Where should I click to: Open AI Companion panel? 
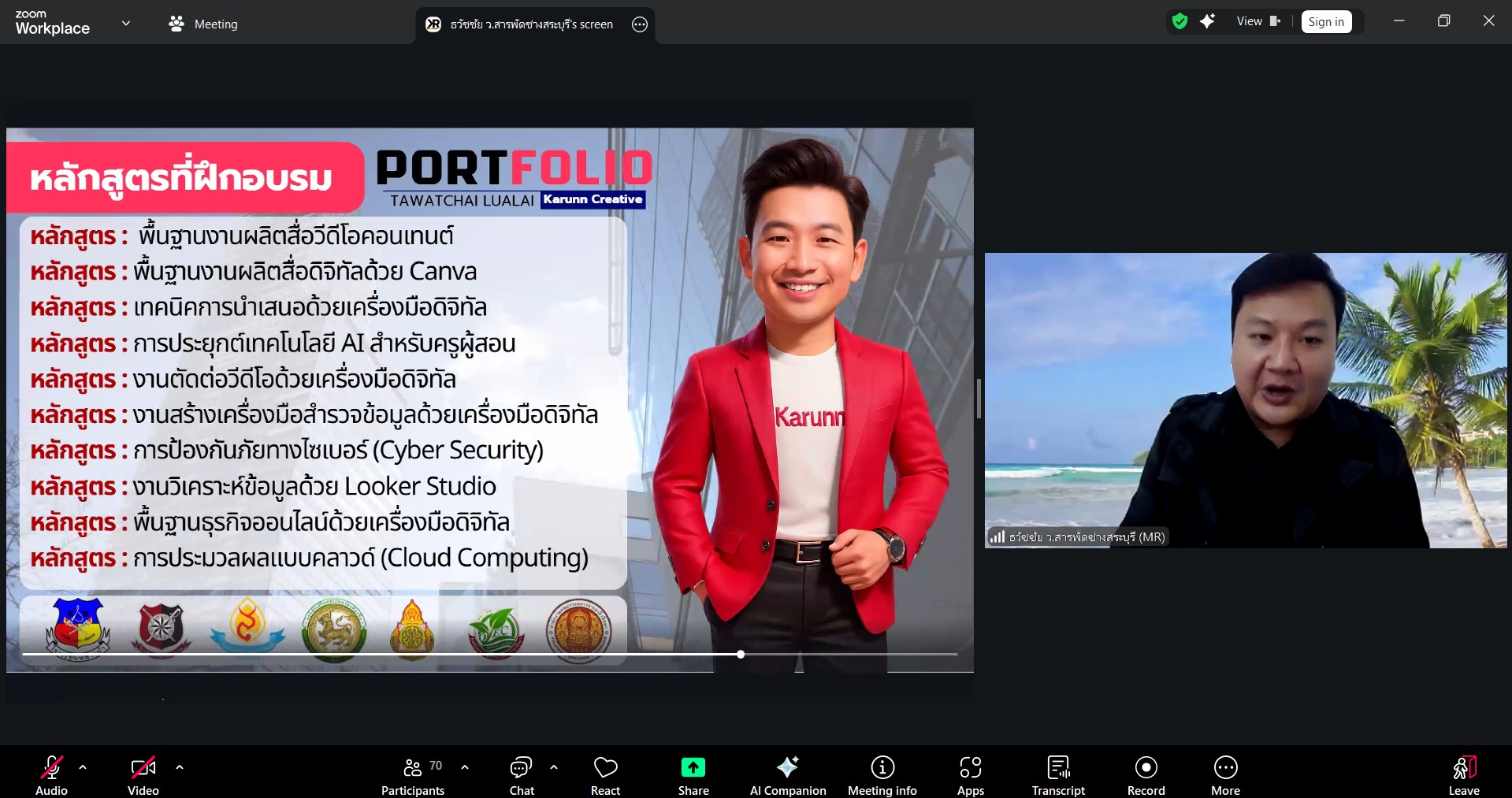click(787, 774)
